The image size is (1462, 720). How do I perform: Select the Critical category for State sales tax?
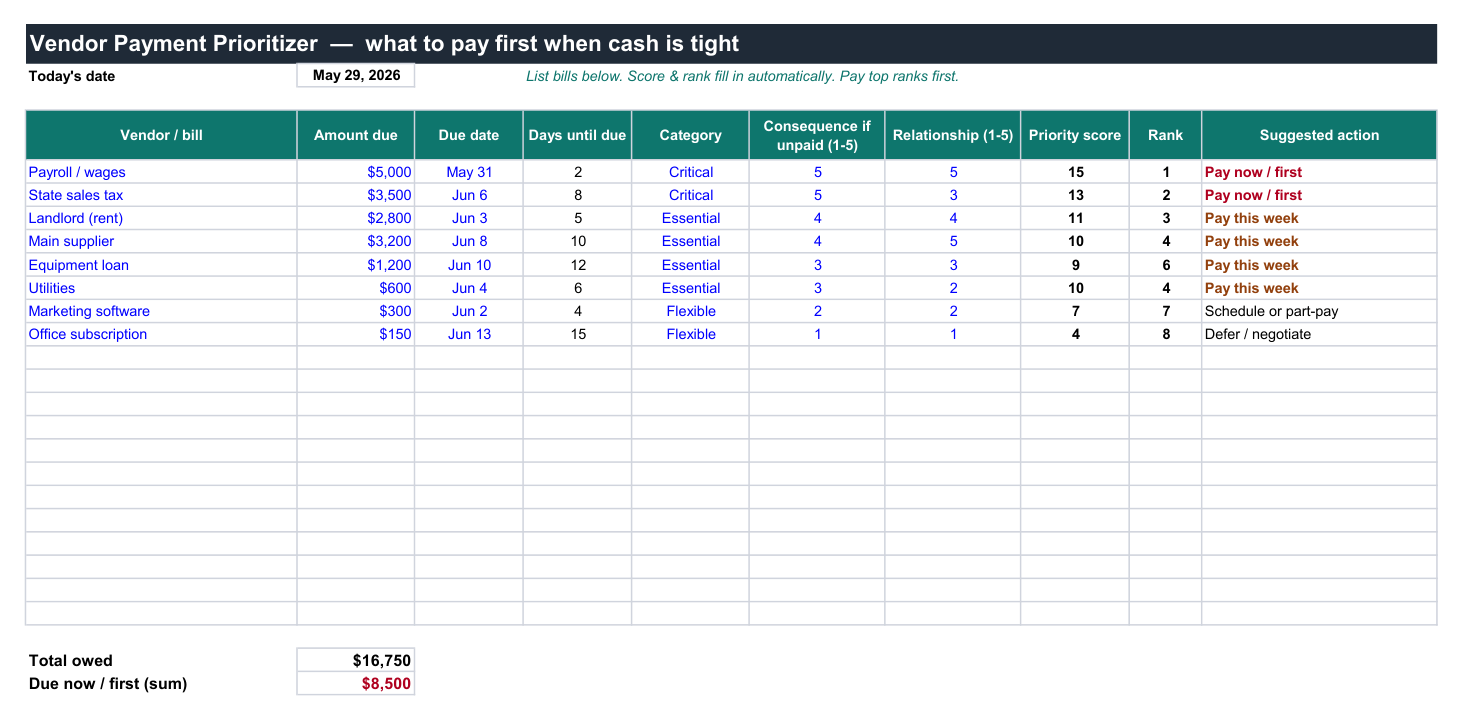pos(690,195)
